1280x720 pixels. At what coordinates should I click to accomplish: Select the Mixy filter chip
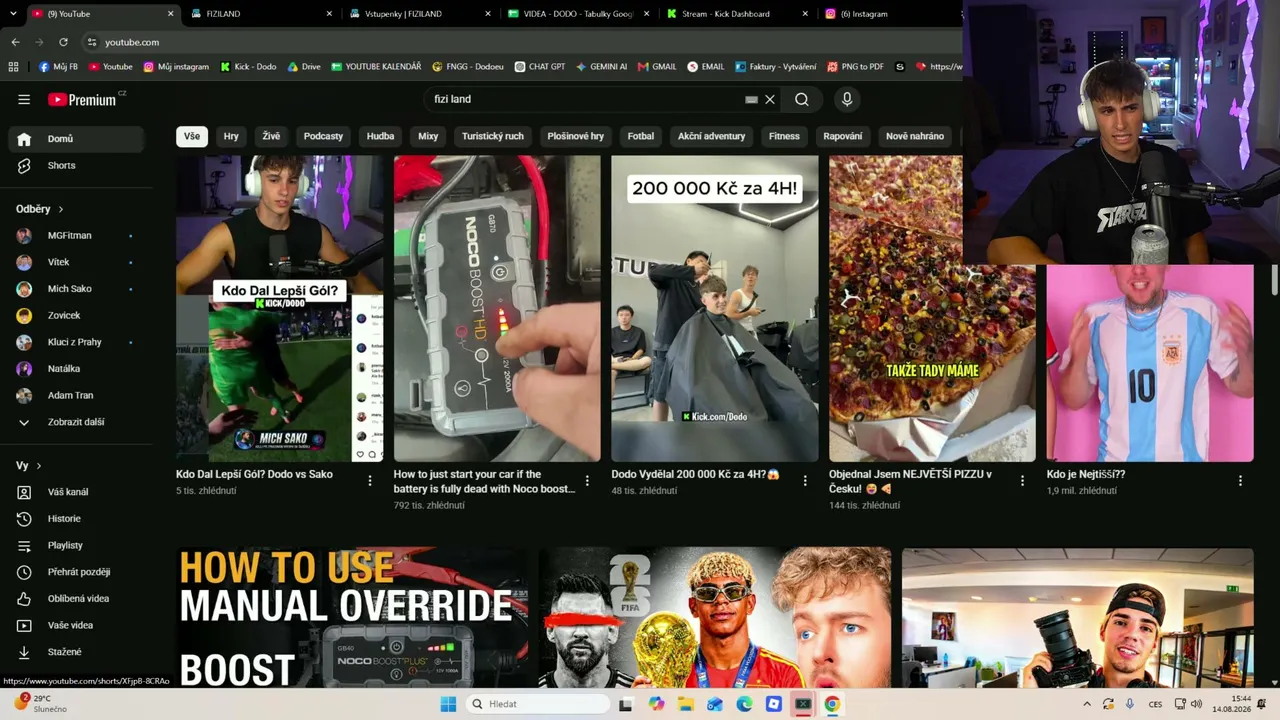[428, 136]
